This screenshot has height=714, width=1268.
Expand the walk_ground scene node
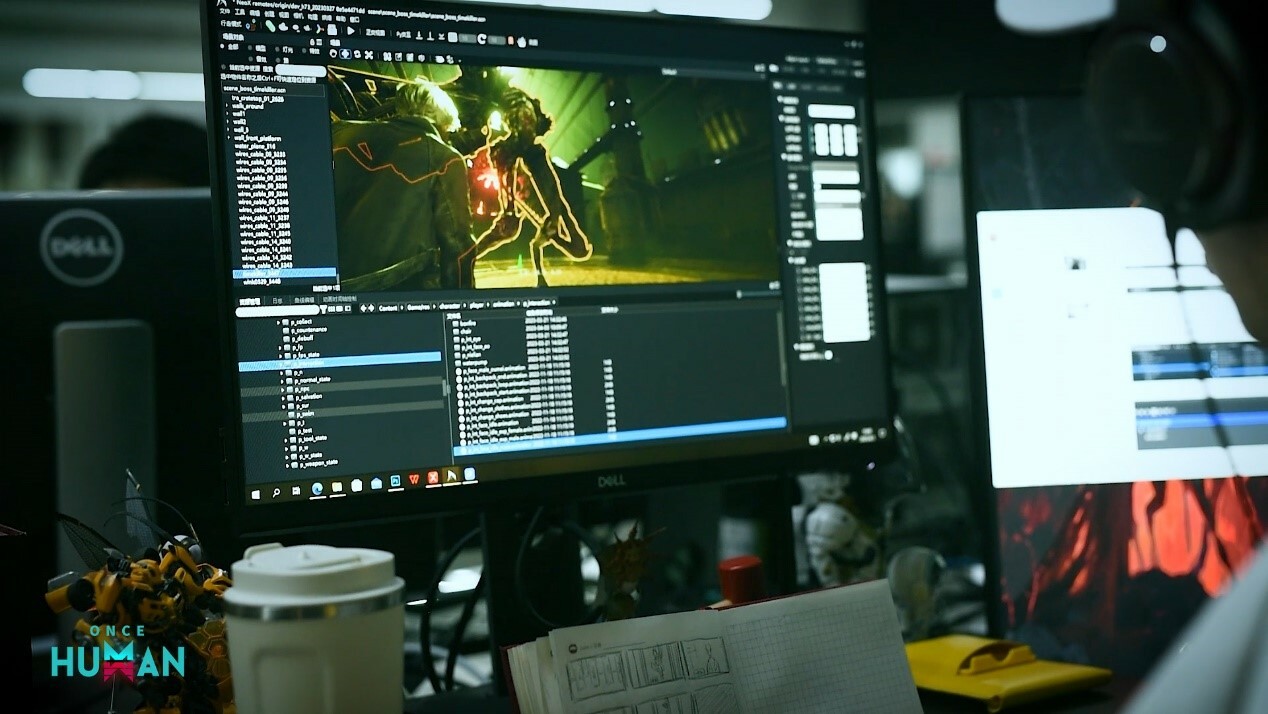(x=228, y=106)
